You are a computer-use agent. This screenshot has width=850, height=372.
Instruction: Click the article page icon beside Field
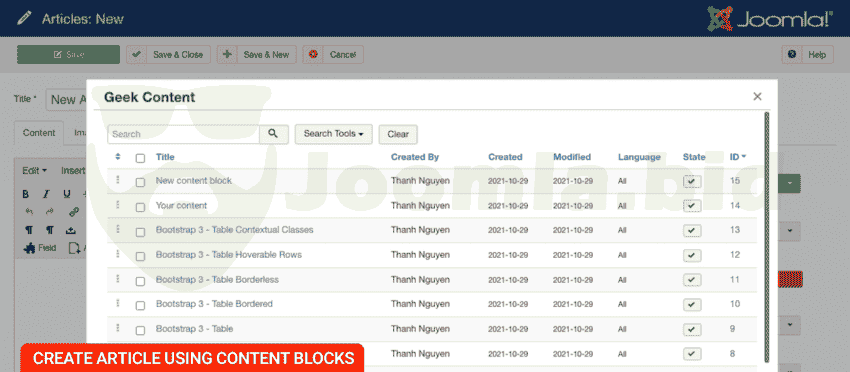pyautogui.click(x=74, y=248)
